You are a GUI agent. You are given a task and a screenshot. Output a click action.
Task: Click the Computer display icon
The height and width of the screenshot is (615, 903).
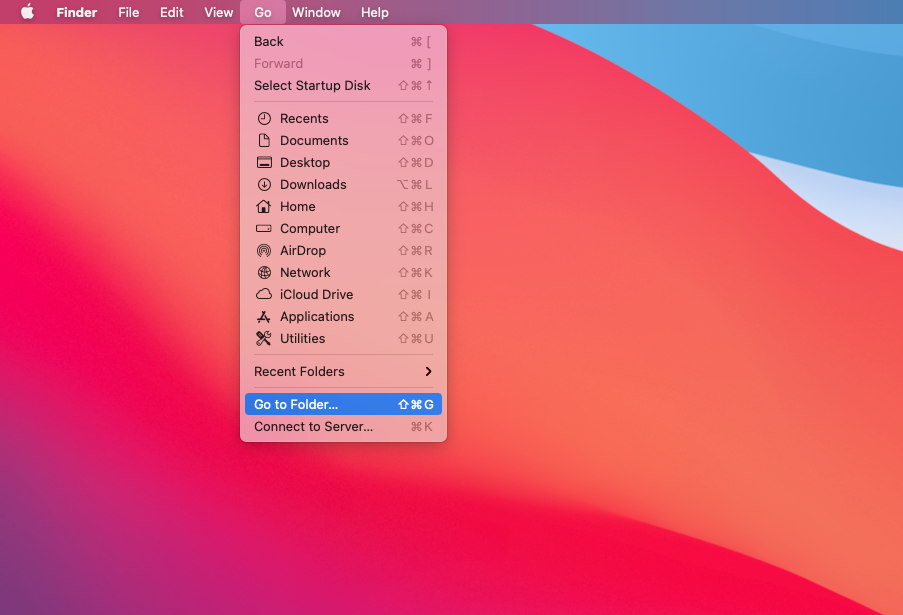[262, 228]
